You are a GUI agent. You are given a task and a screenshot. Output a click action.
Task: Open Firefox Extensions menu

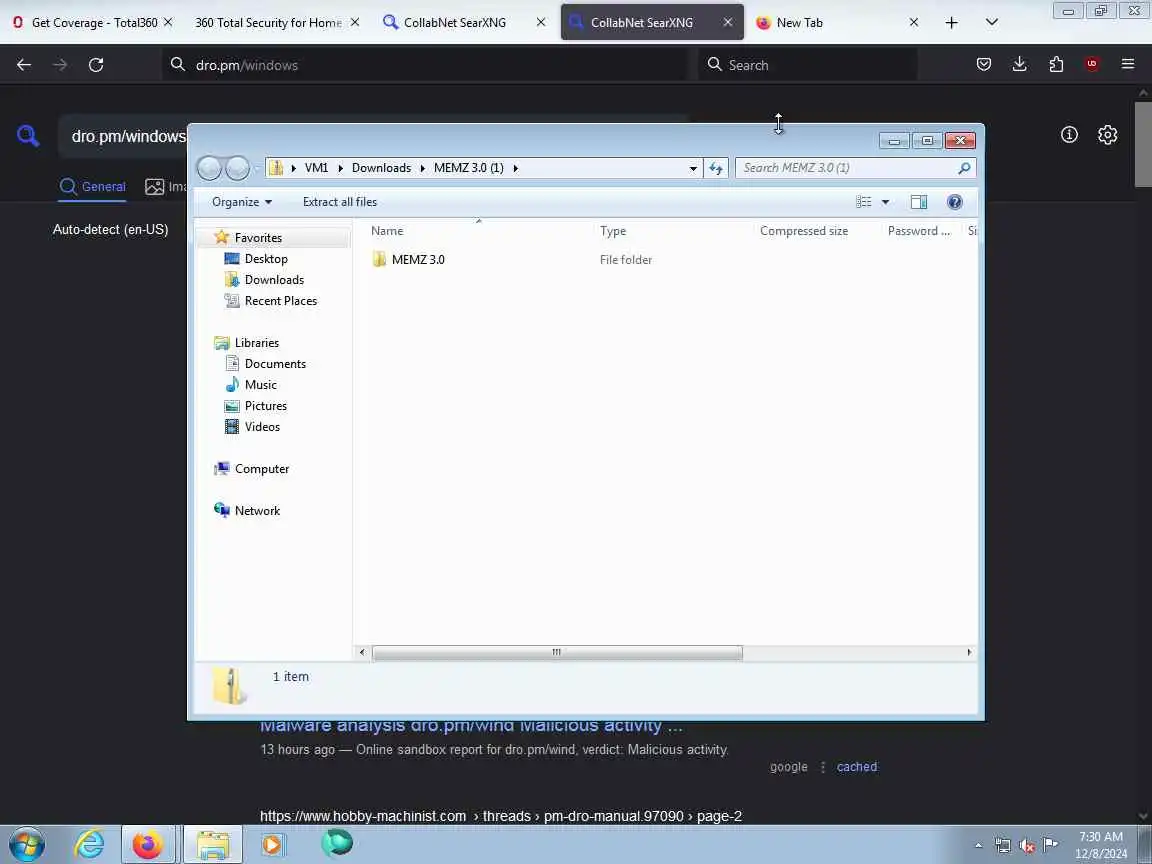[1056, 65]
